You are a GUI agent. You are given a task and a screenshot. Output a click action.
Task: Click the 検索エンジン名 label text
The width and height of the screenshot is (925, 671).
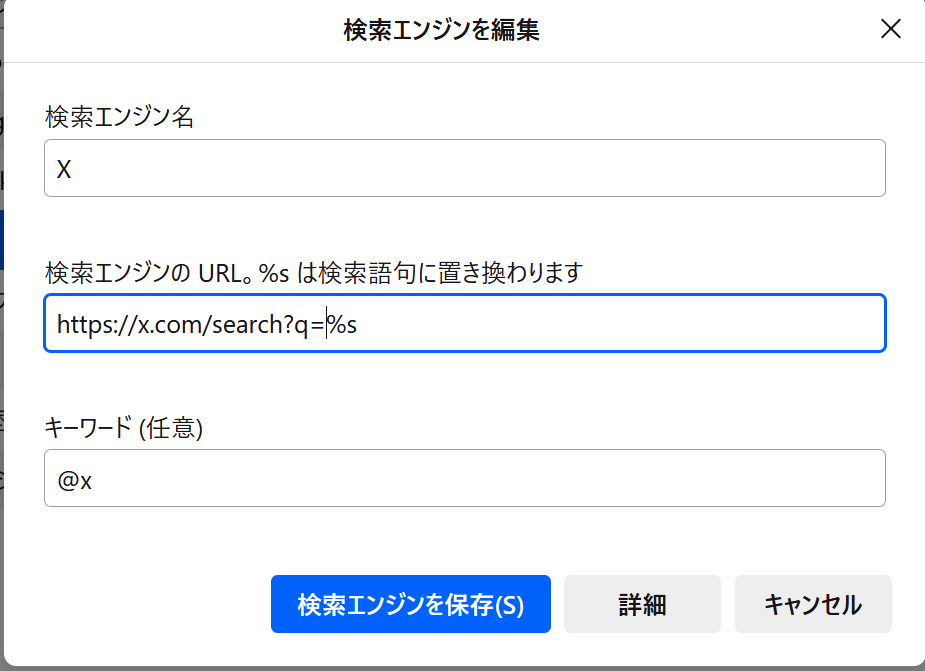coord(119,118)
